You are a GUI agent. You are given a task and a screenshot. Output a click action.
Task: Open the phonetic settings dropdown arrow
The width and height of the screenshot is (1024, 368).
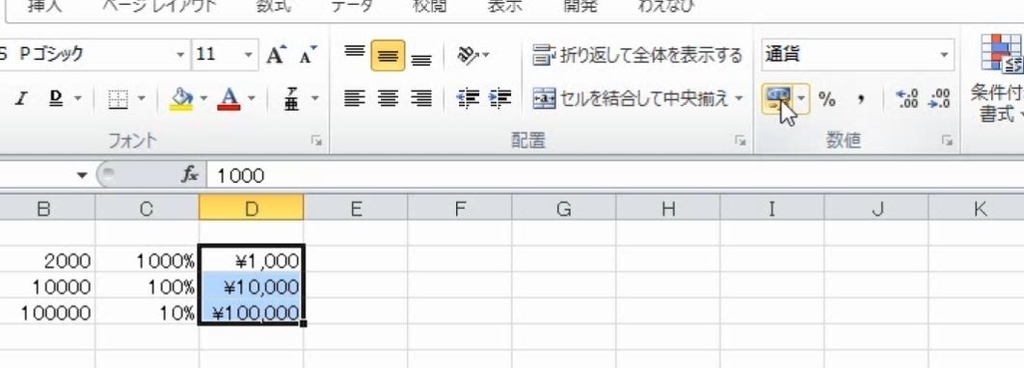tap(315, 99)
